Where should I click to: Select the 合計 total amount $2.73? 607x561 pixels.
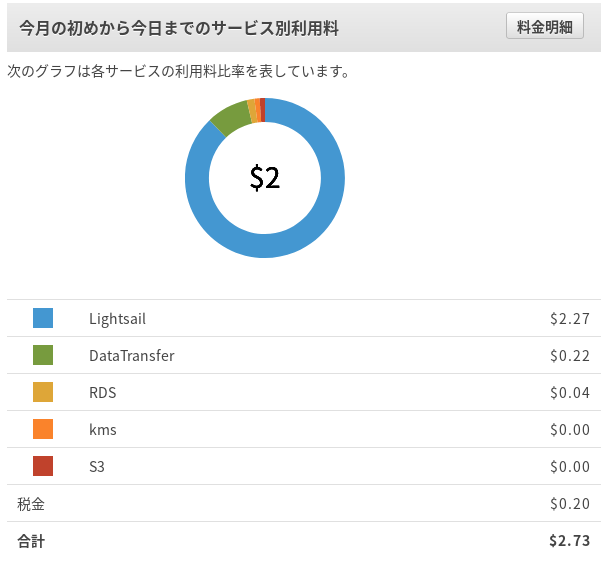click(569, 541)
